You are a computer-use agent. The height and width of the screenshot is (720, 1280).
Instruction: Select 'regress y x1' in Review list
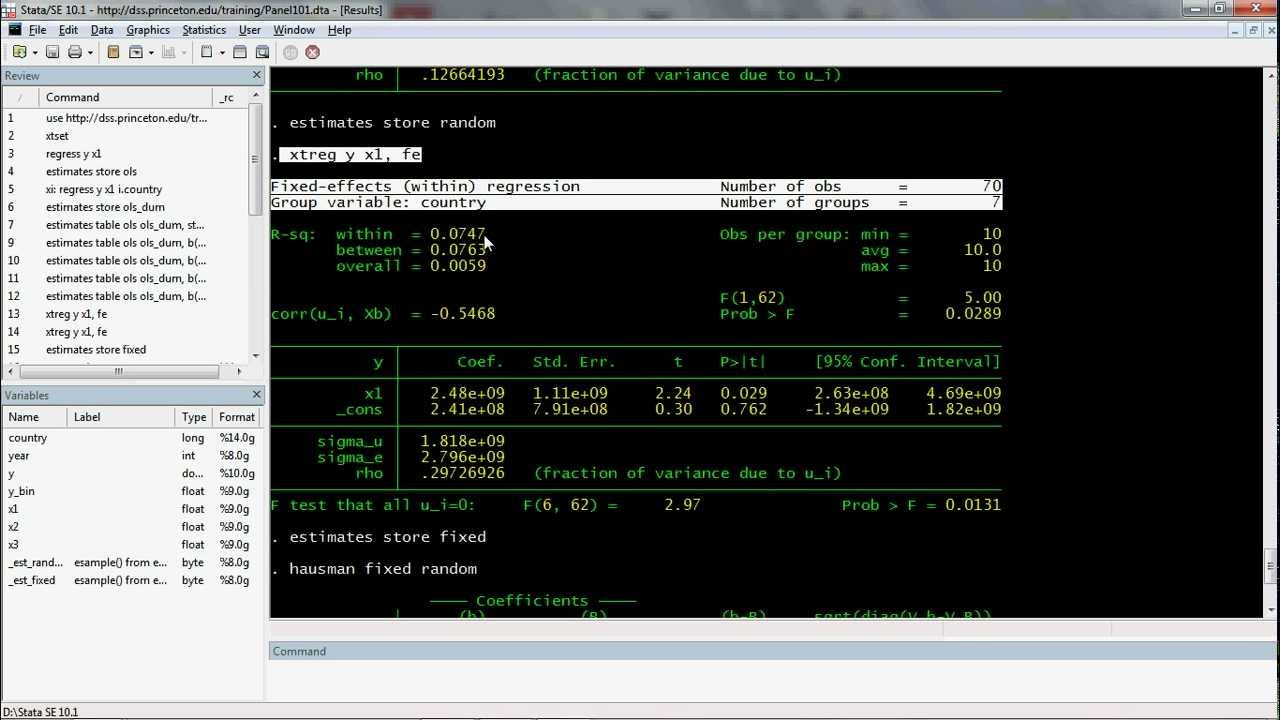[x=73, y=154]
